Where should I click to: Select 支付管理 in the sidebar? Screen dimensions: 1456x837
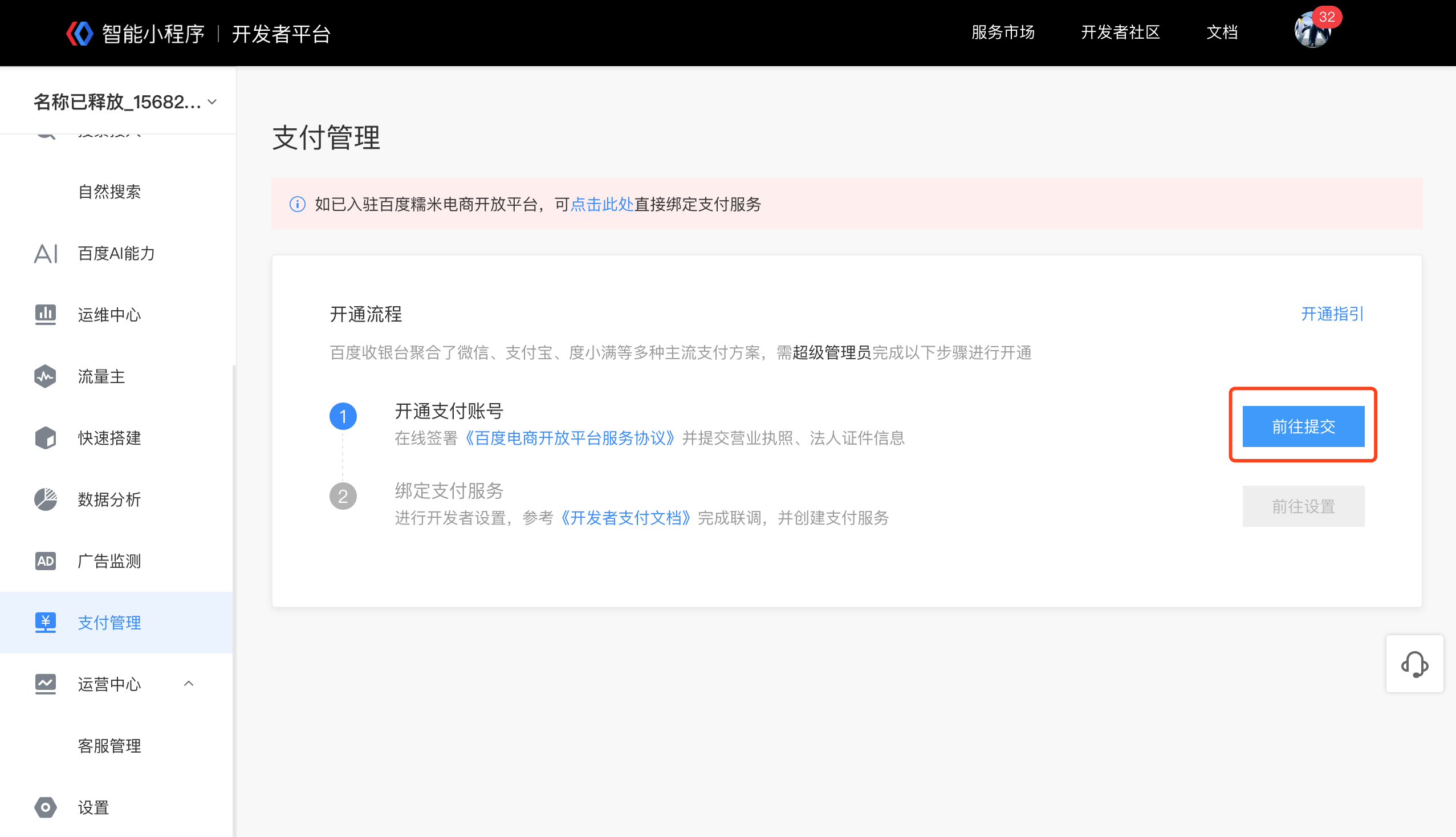click(x=109, y=623)
